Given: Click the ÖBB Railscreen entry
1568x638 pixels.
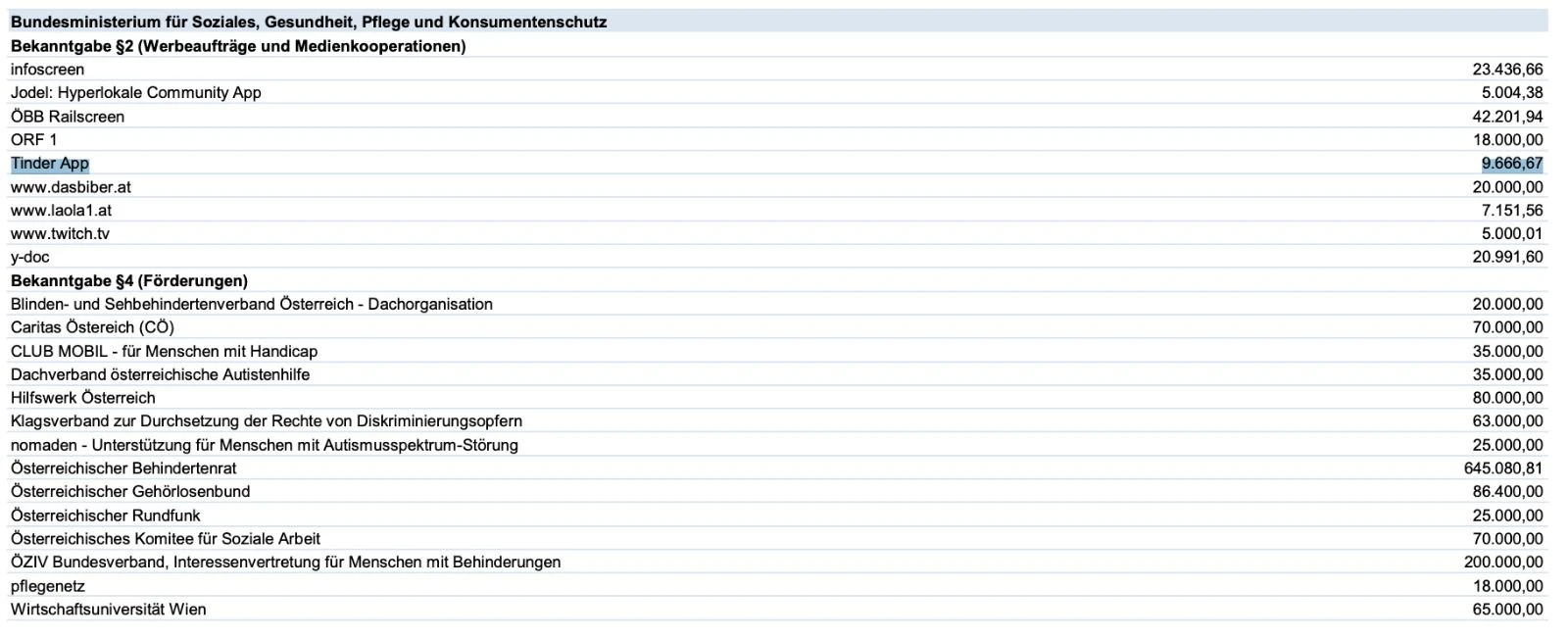Looking at the screenshot, I should pos(68,117).
